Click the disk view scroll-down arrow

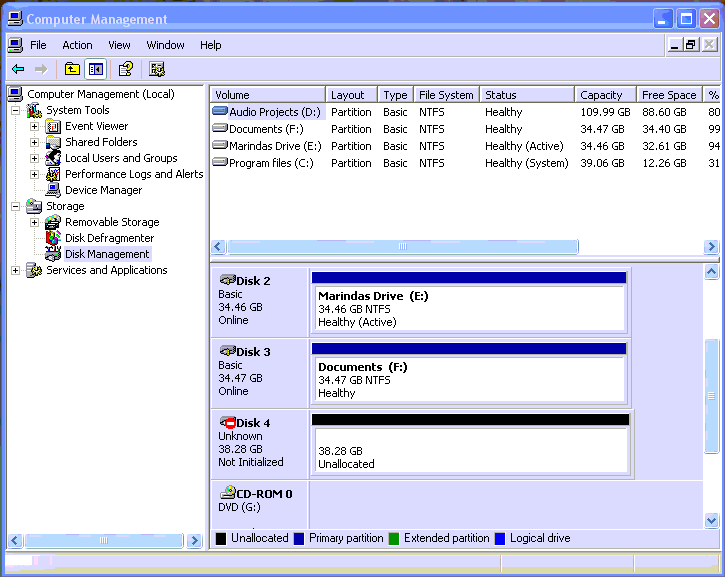click(x=711, y=521)
